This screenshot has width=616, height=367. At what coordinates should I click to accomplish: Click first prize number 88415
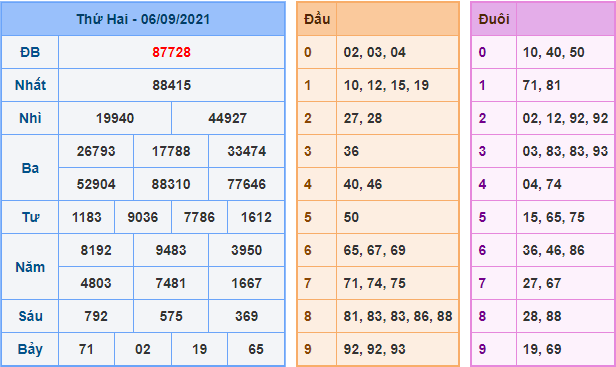(172, 85)
